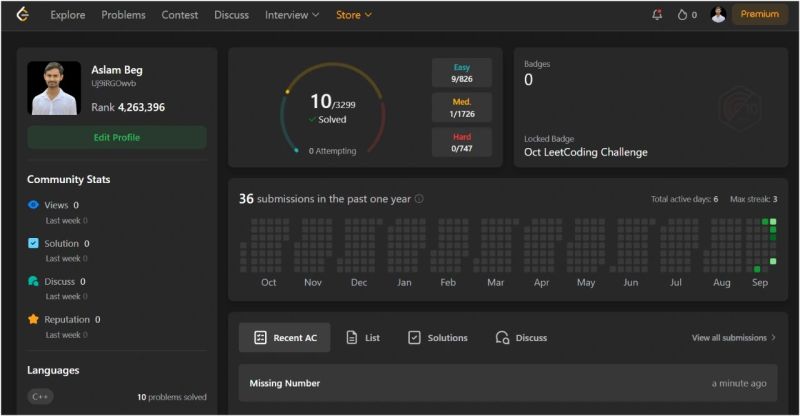Go to Explore page
Screen dimensions: 800x416
click(x=68, y=15)
